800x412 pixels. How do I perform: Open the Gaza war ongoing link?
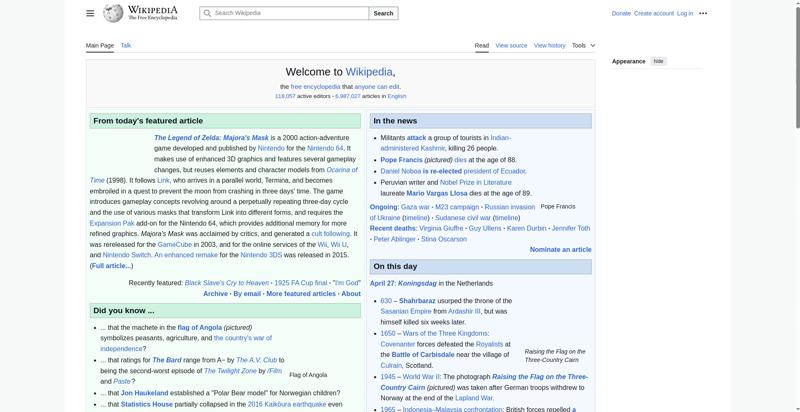415,207
